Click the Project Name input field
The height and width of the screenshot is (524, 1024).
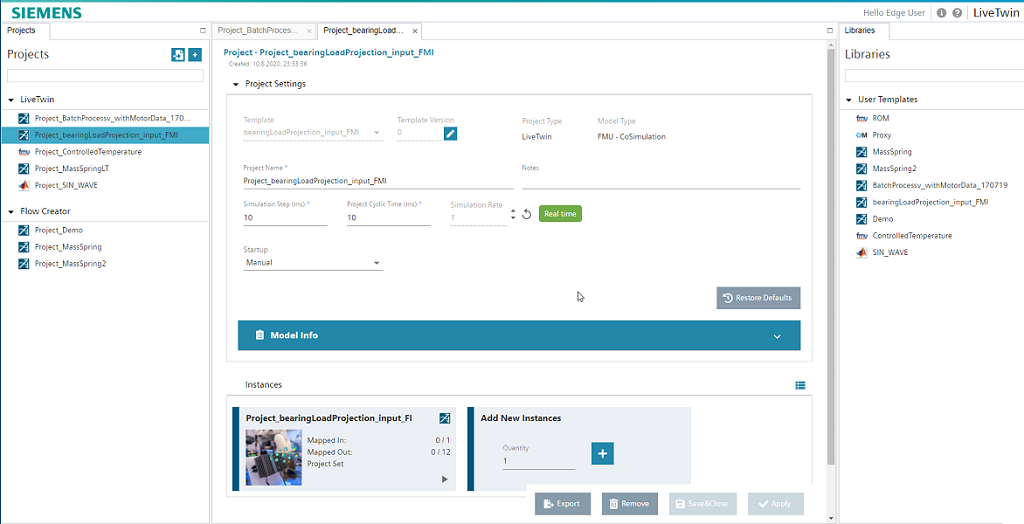378,181
